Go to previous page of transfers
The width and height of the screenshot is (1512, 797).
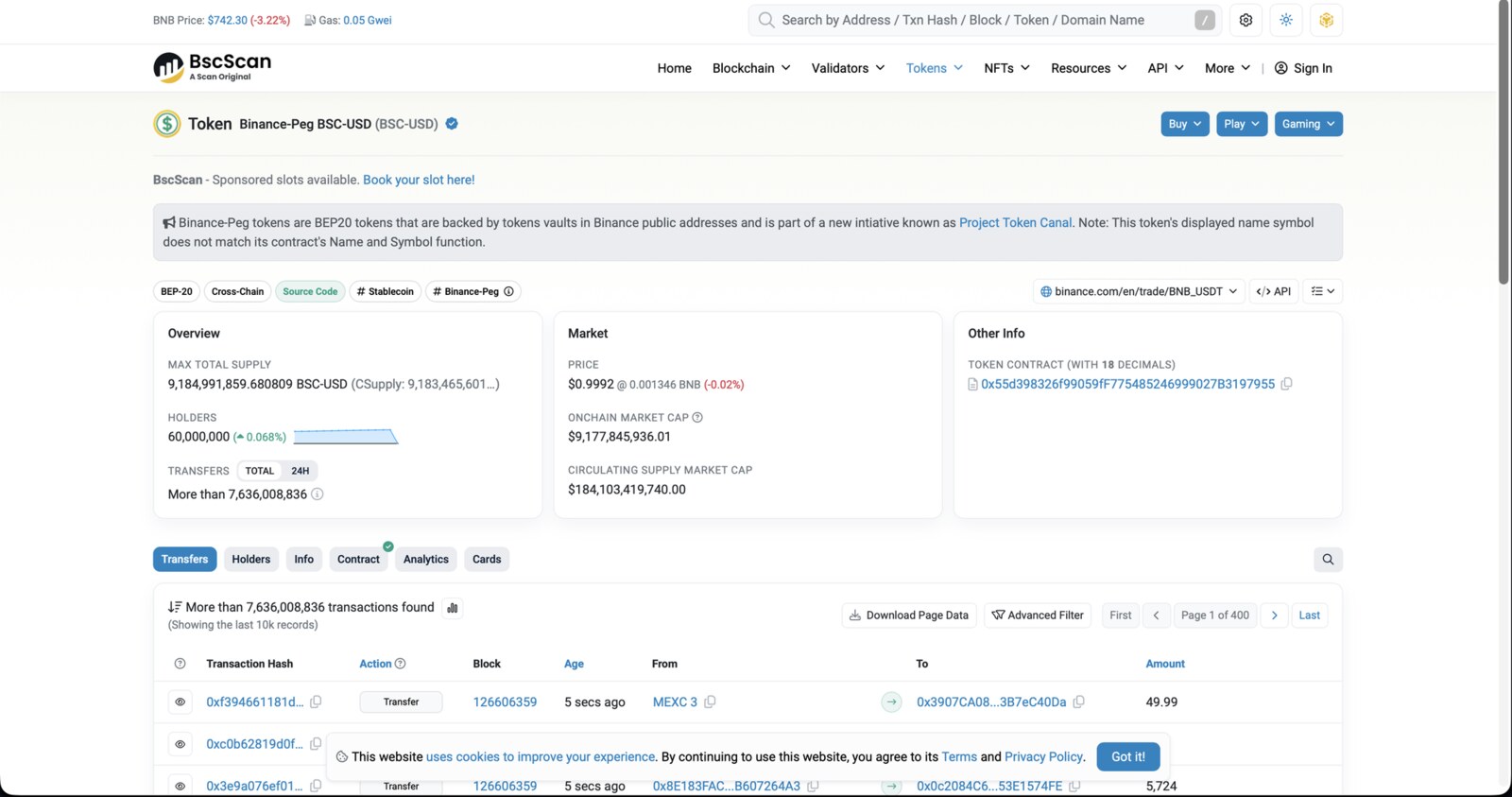click(1156, 615)
